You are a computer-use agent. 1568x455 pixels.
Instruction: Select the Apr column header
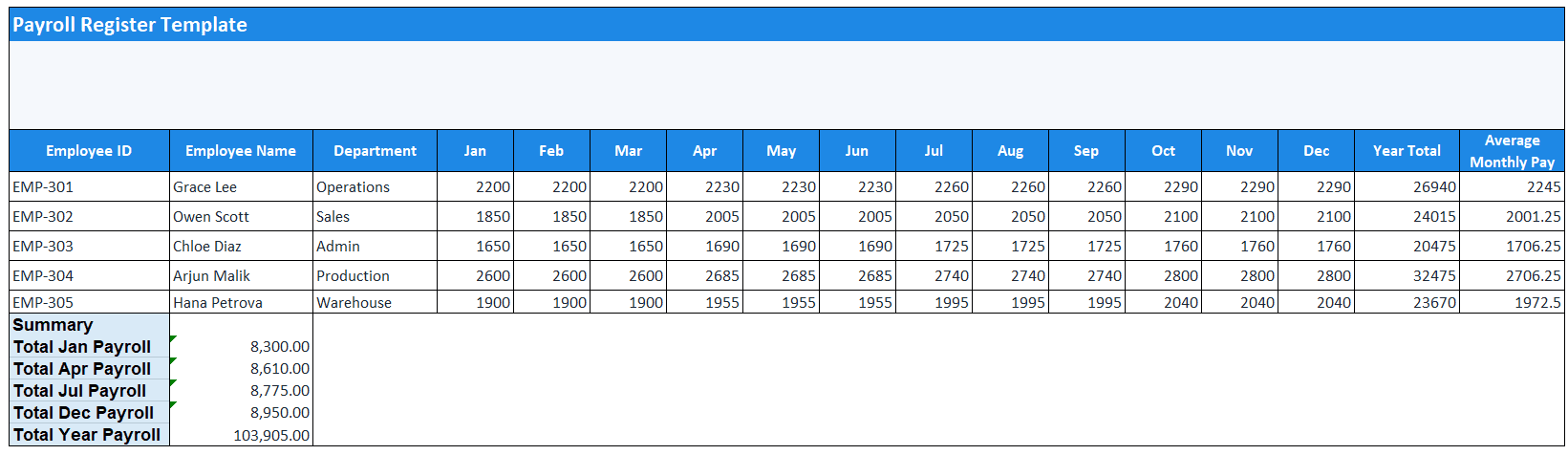[x=704, y=151]
